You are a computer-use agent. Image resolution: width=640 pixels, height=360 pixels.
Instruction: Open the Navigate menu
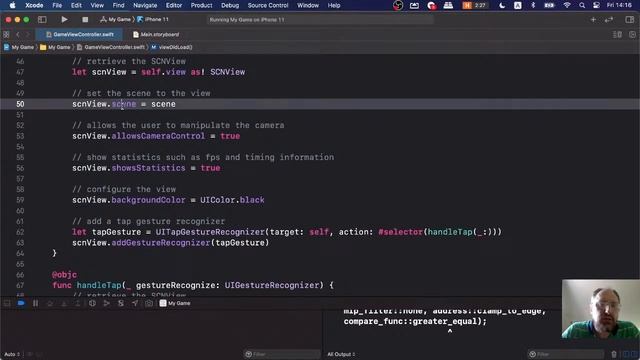[x=145, y=5]
